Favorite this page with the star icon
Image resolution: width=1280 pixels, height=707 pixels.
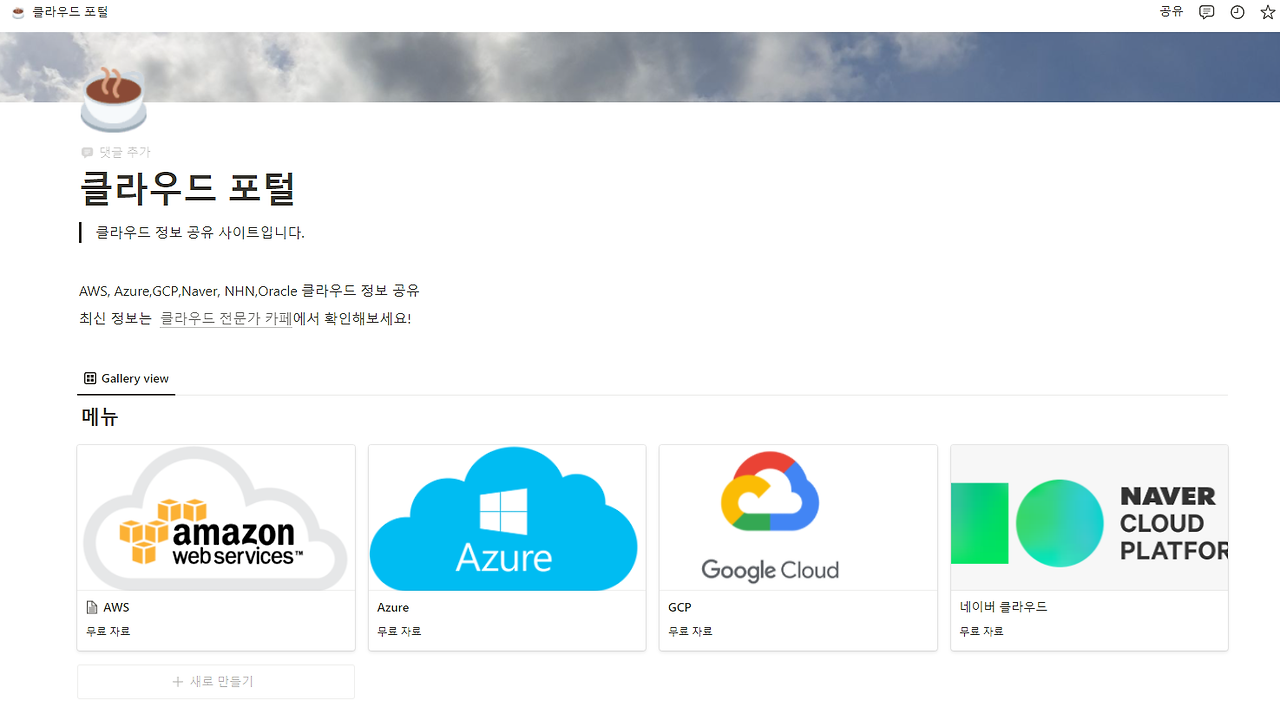pos(1268,12)
